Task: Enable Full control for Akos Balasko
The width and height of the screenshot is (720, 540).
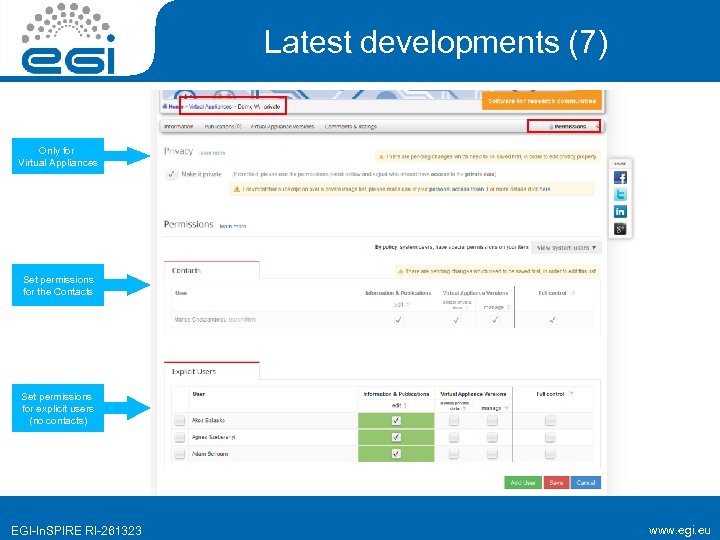Action: coord(550,421)
